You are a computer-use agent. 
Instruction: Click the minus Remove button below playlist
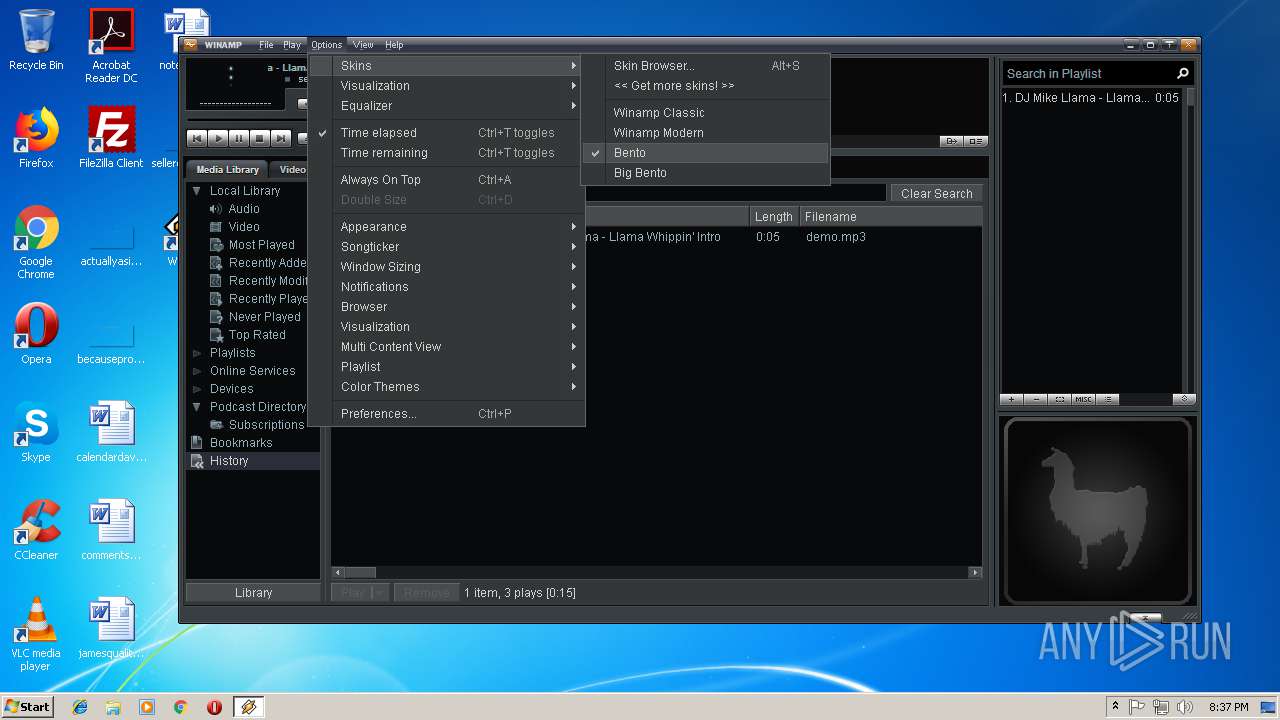(1036, 399)
